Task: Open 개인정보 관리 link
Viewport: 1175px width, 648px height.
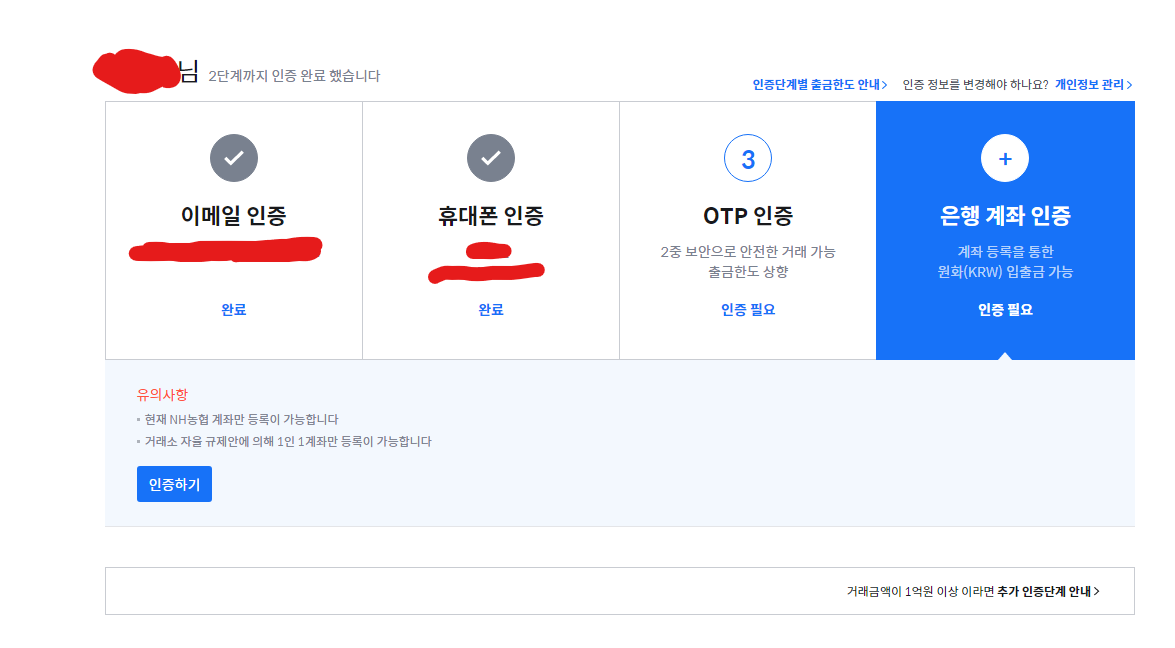Action: 1093,85
